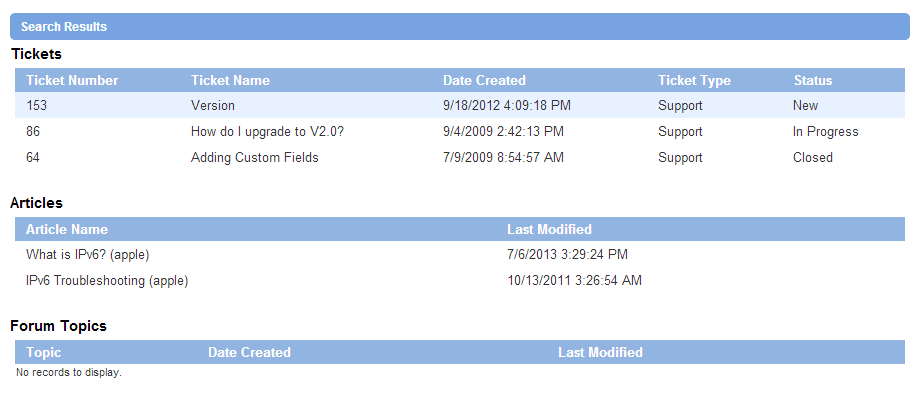923x401 pixels.
Task: Click forum topics Last Modified header
Action: pyautogui.click(x=600, y=352)
